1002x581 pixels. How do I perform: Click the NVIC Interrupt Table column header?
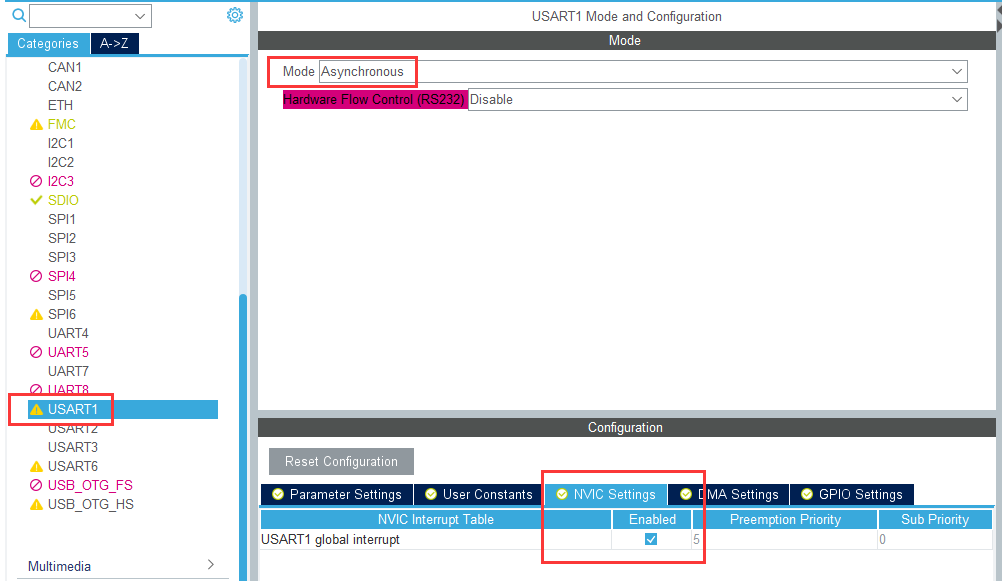(x=436, y=520)
